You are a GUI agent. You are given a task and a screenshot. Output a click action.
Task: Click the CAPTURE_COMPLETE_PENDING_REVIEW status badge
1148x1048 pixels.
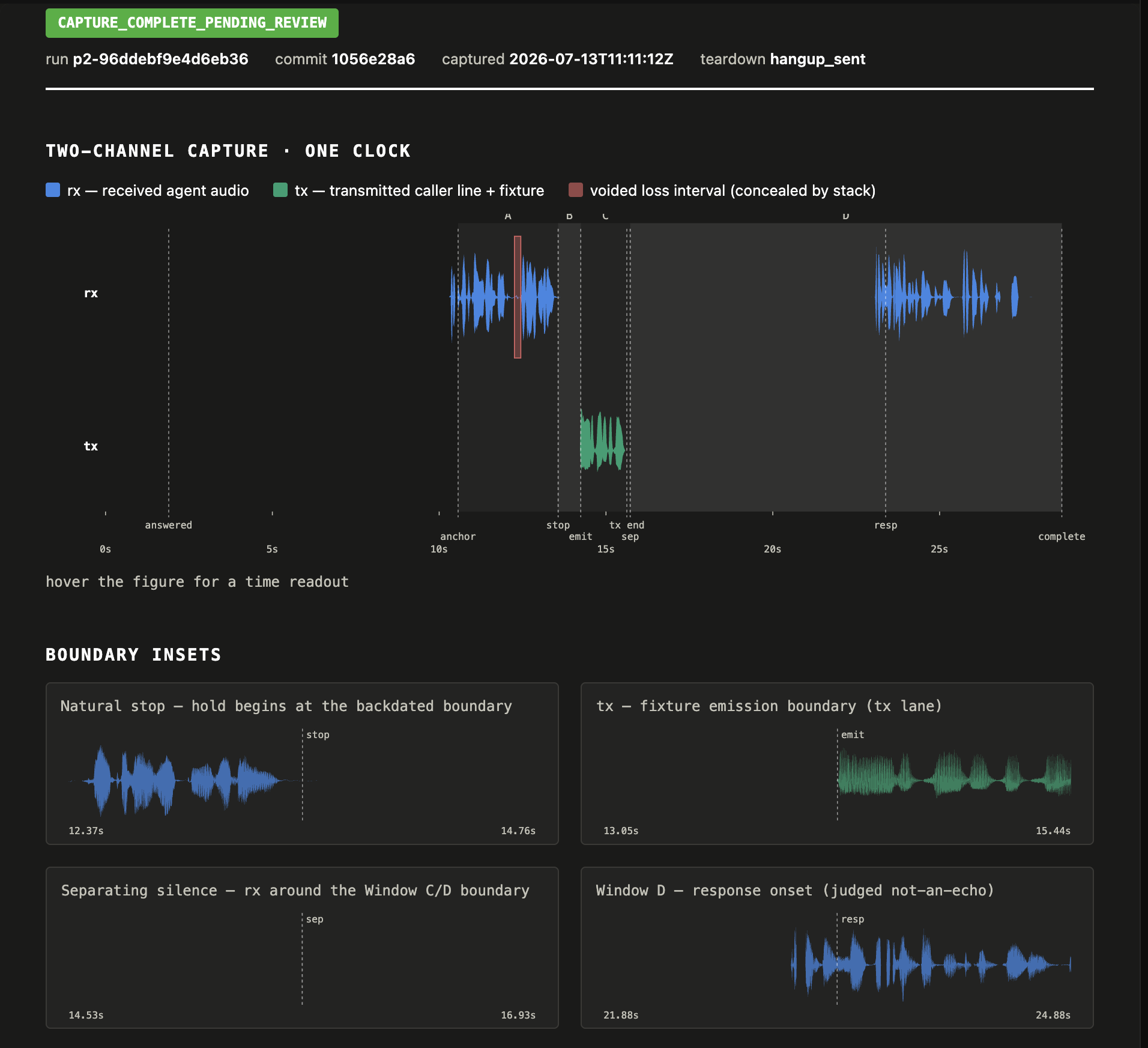(x=192, y=23)
